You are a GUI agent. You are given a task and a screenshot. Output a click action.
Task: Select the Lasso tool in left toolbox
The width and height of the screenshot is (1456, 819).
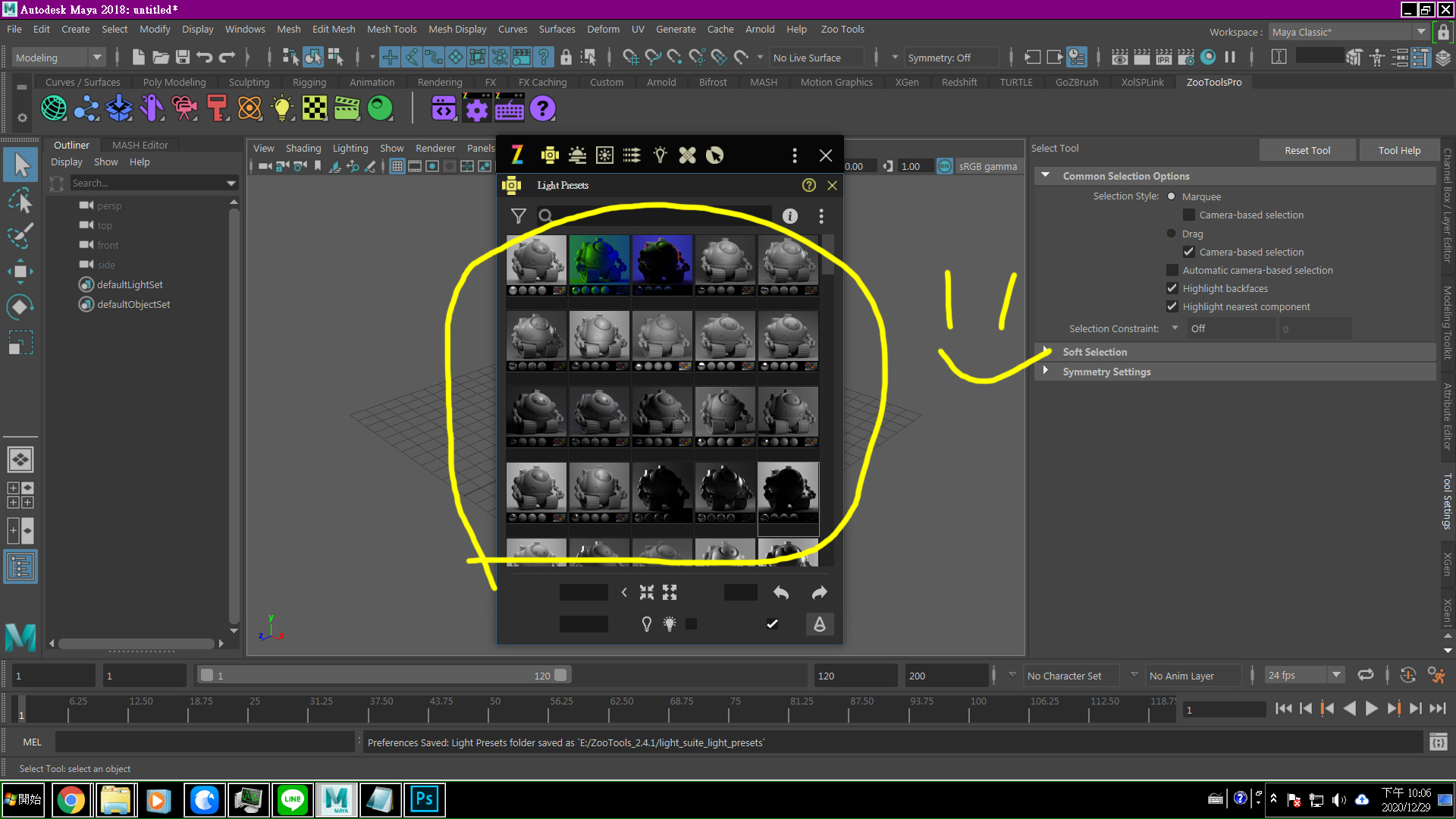click(x=20, y=201)
